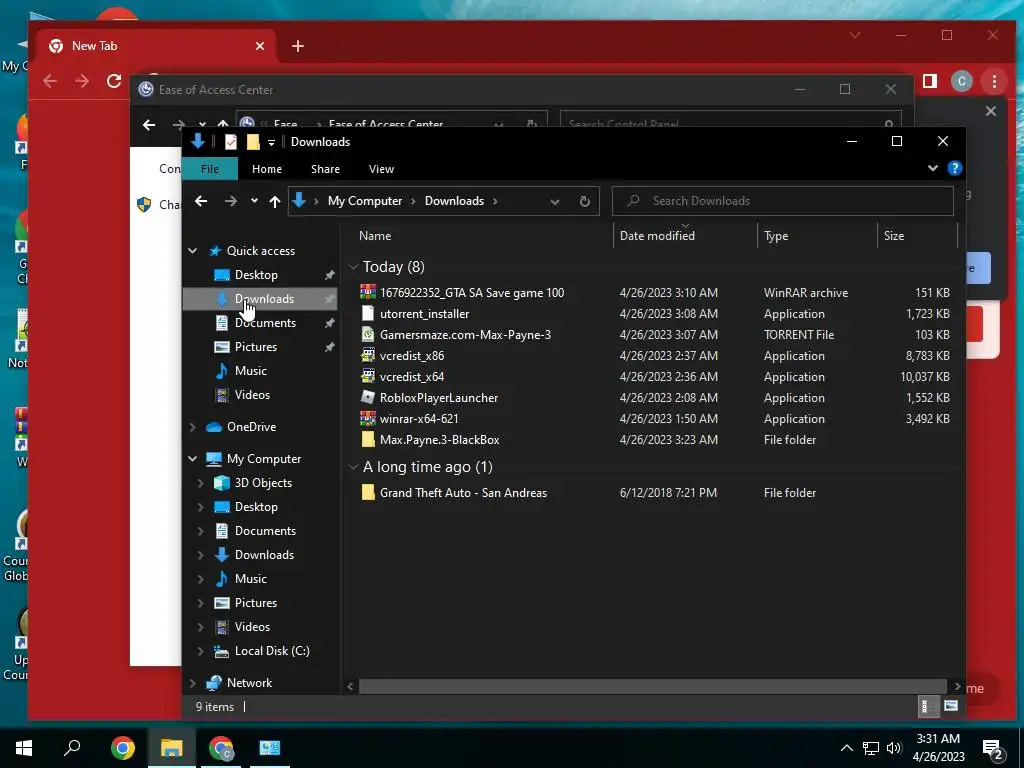Screen dimensions: 1024x768
Task: Click the winrar-x64-621 icon
Action: click(368, 418)
